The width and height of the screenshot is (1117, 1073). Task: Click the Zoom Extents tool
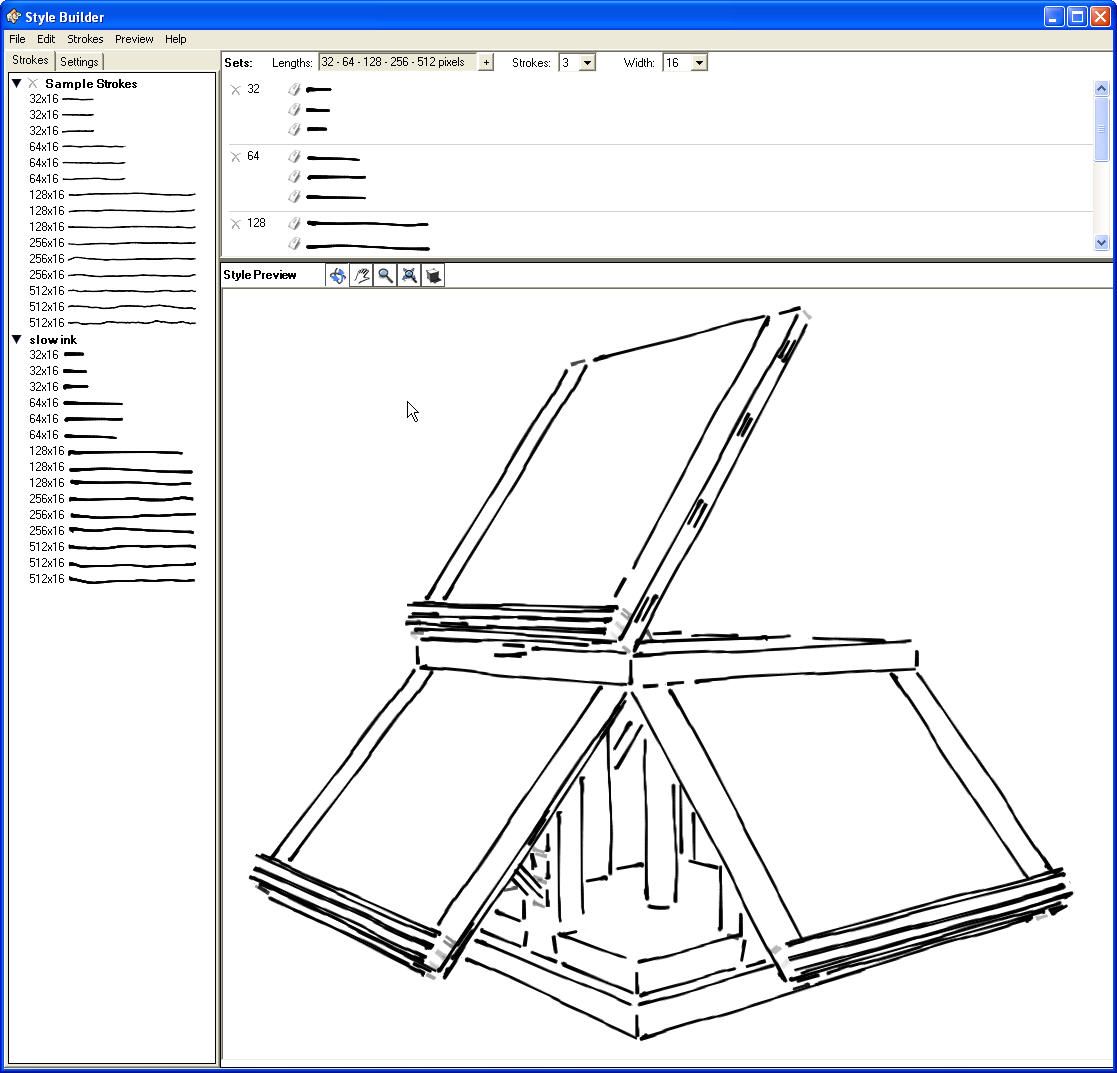click(x=410, y=275)
